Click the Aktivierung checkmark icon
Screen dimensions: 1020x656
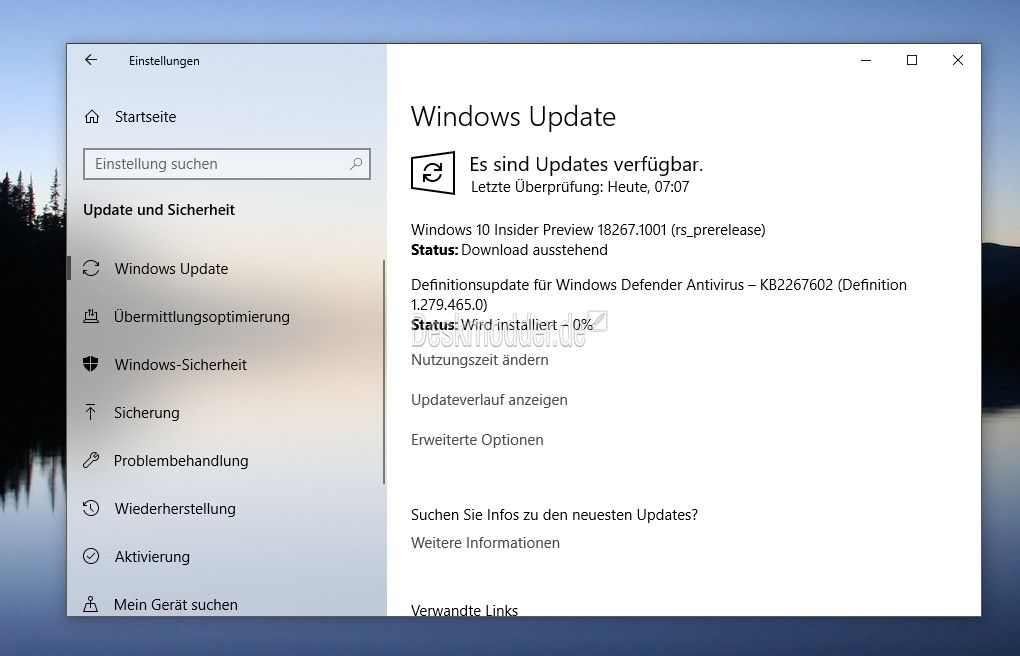[x=91, y=556]
